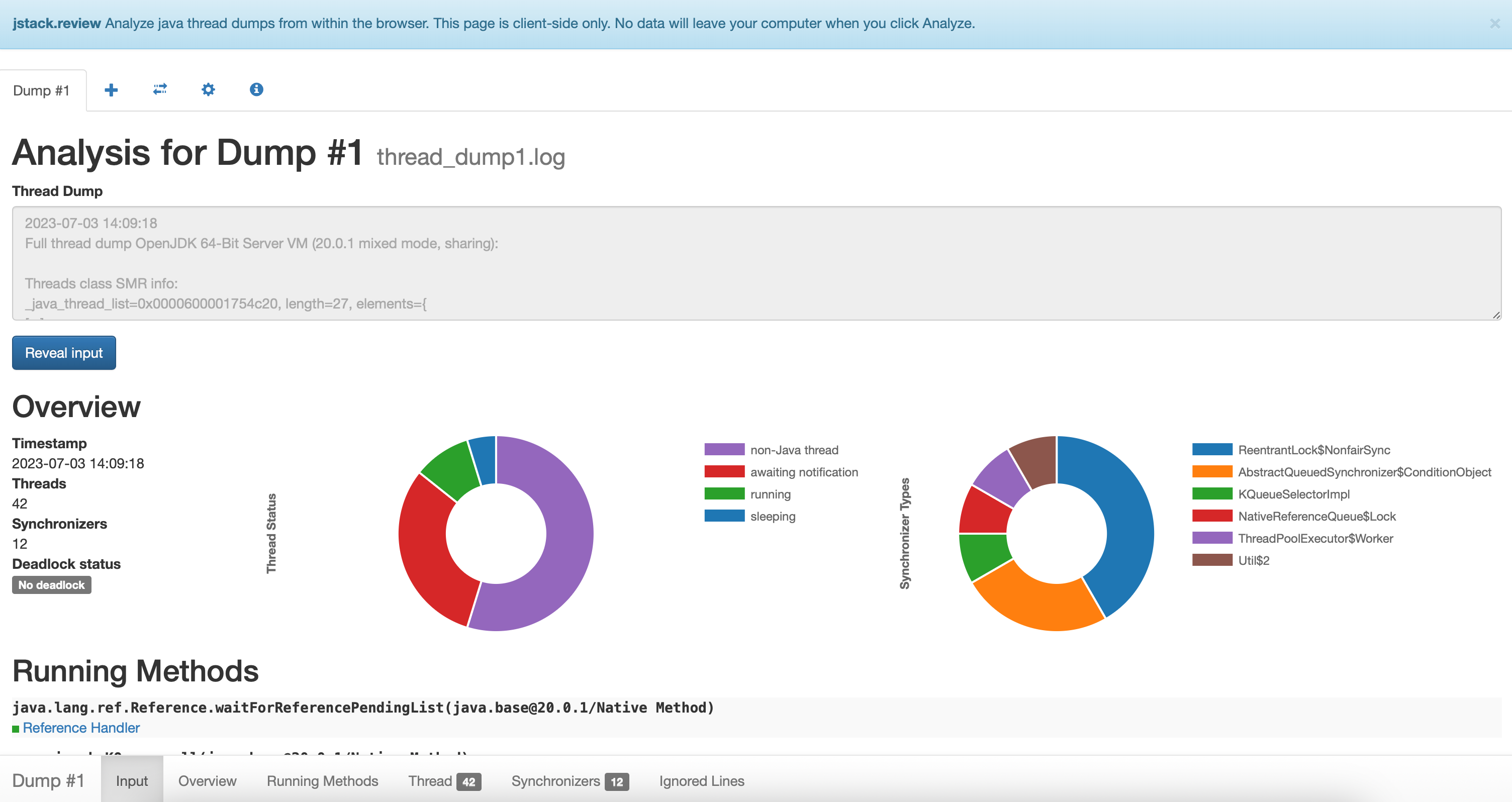Select the Overview tab
Screen dimensions: 1512x802
(x=206, y=780)
